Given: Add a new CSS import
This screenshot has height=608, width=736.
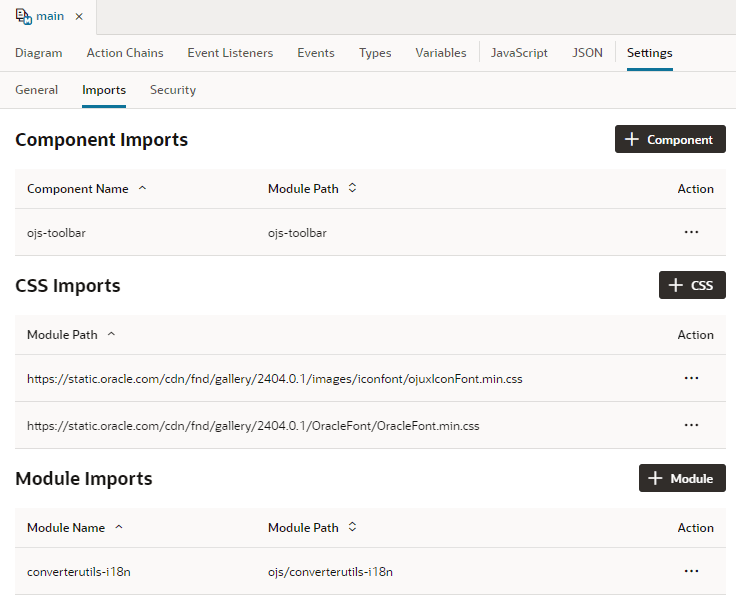Looking at the screenshot, I should pyautogui.click(x=692, y=285).
